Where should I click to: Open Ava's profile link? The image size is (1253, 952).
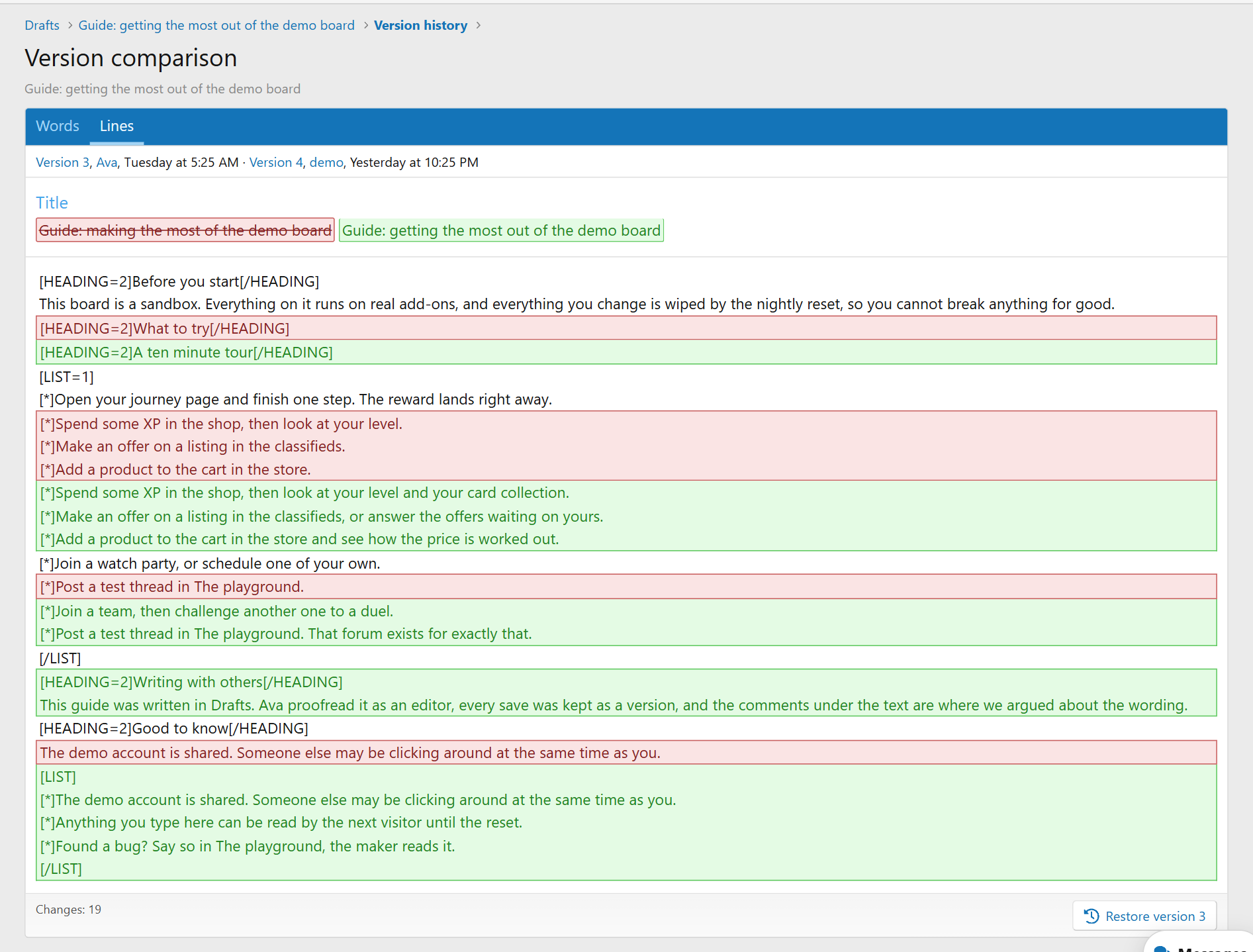coord(107,162)
